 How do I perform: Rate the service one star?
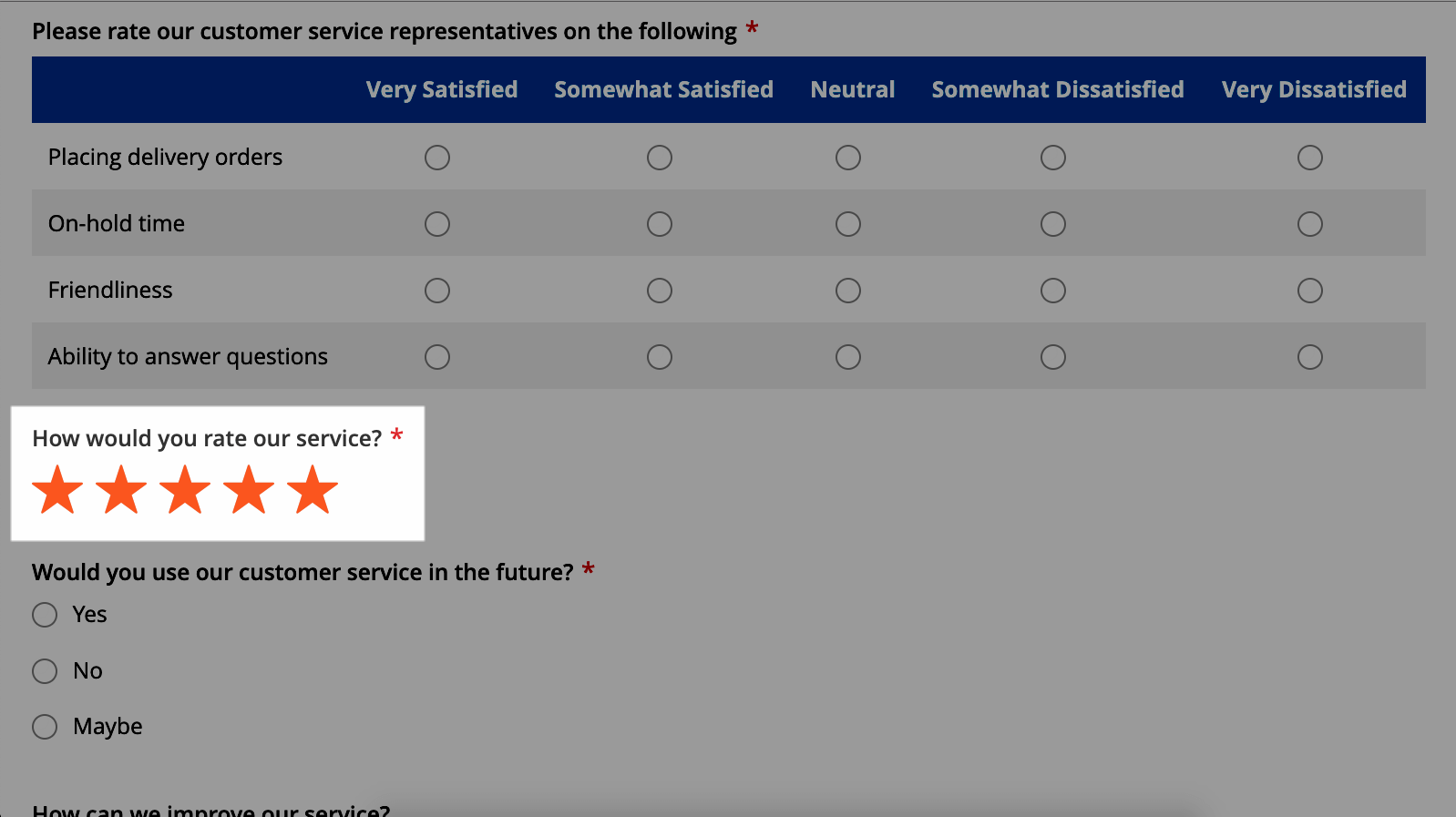[57, 490]
